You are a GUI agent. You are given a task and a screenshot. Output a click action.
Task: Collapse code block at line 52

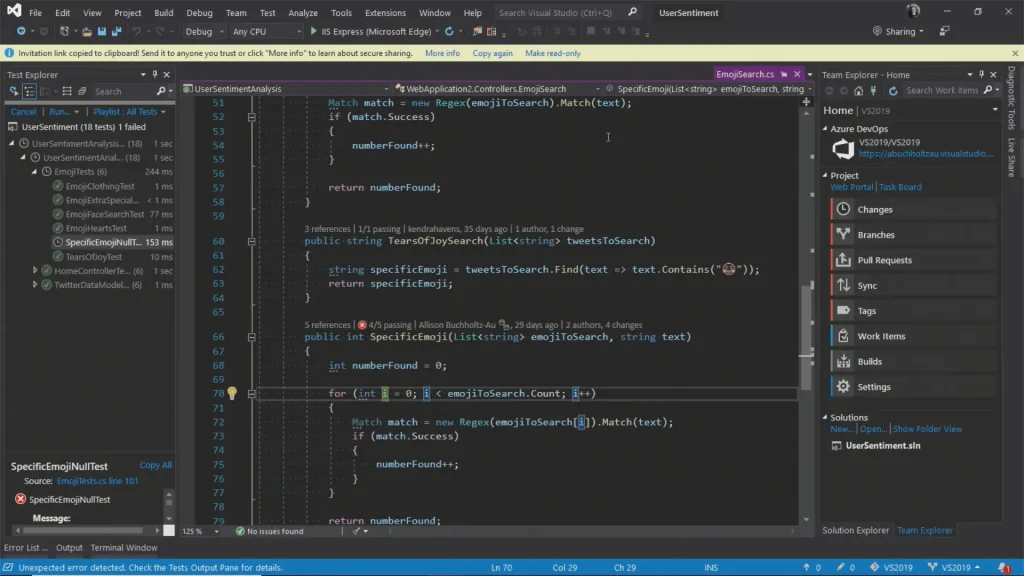(x=251, y=117)
